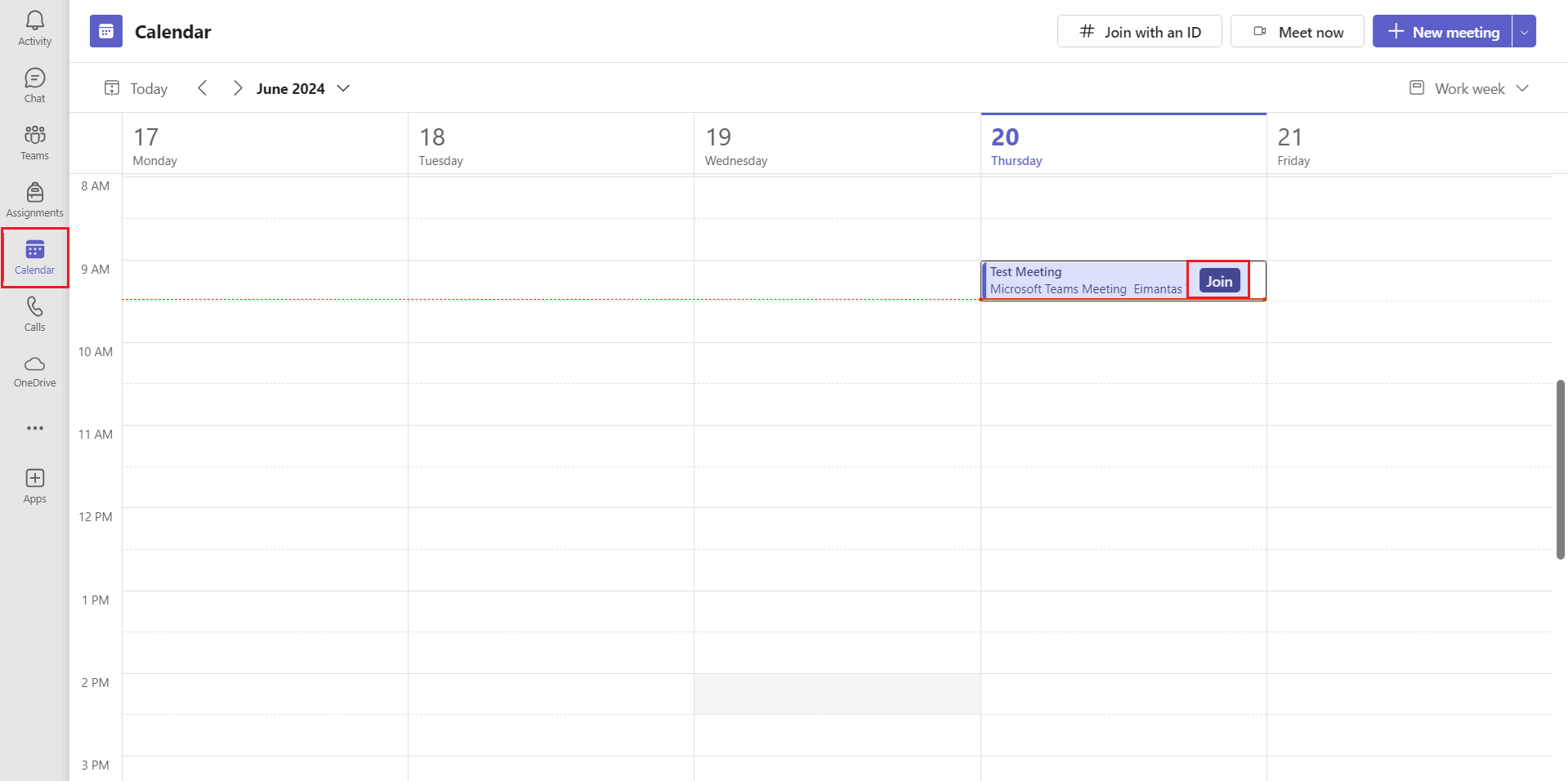Open the June 2024 date picker dropdown
This screenshot has width=1568, height=781.
click(x=342, y=88)
